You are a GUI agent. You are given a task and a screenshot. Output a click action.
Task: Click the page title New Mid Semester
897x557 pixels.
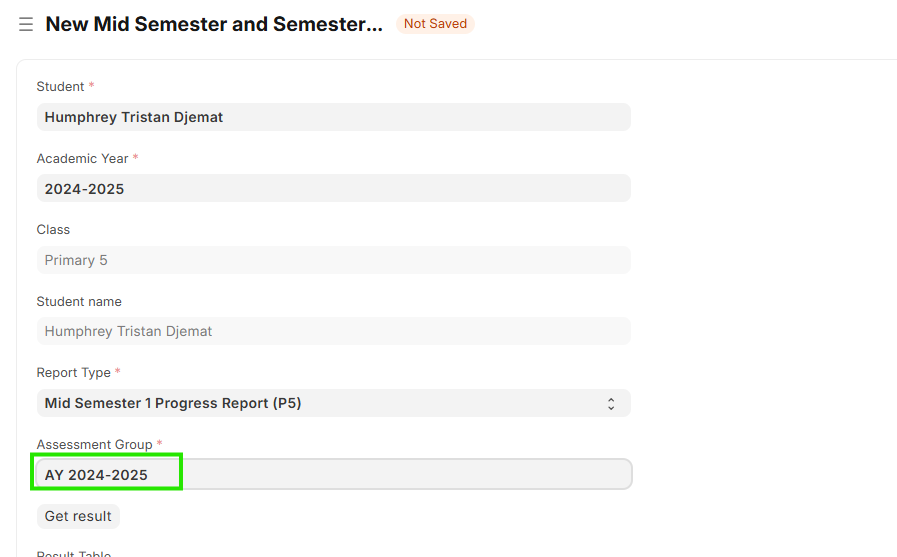[x=214, y=24]
